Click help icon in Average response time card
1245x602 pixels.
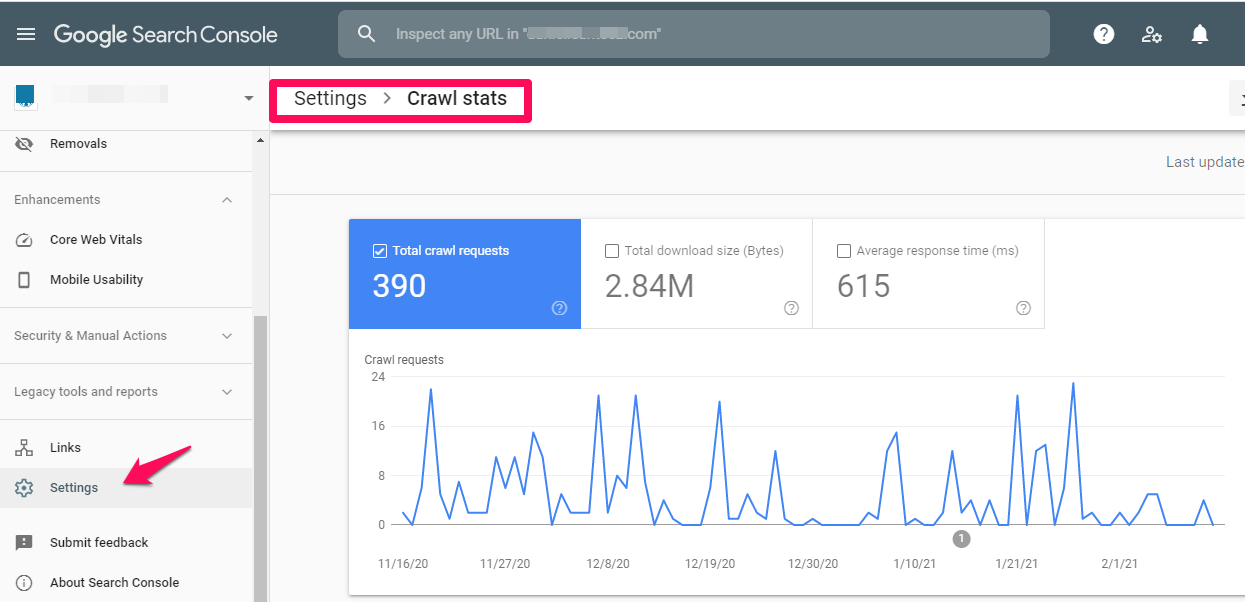pos(1023,308)
